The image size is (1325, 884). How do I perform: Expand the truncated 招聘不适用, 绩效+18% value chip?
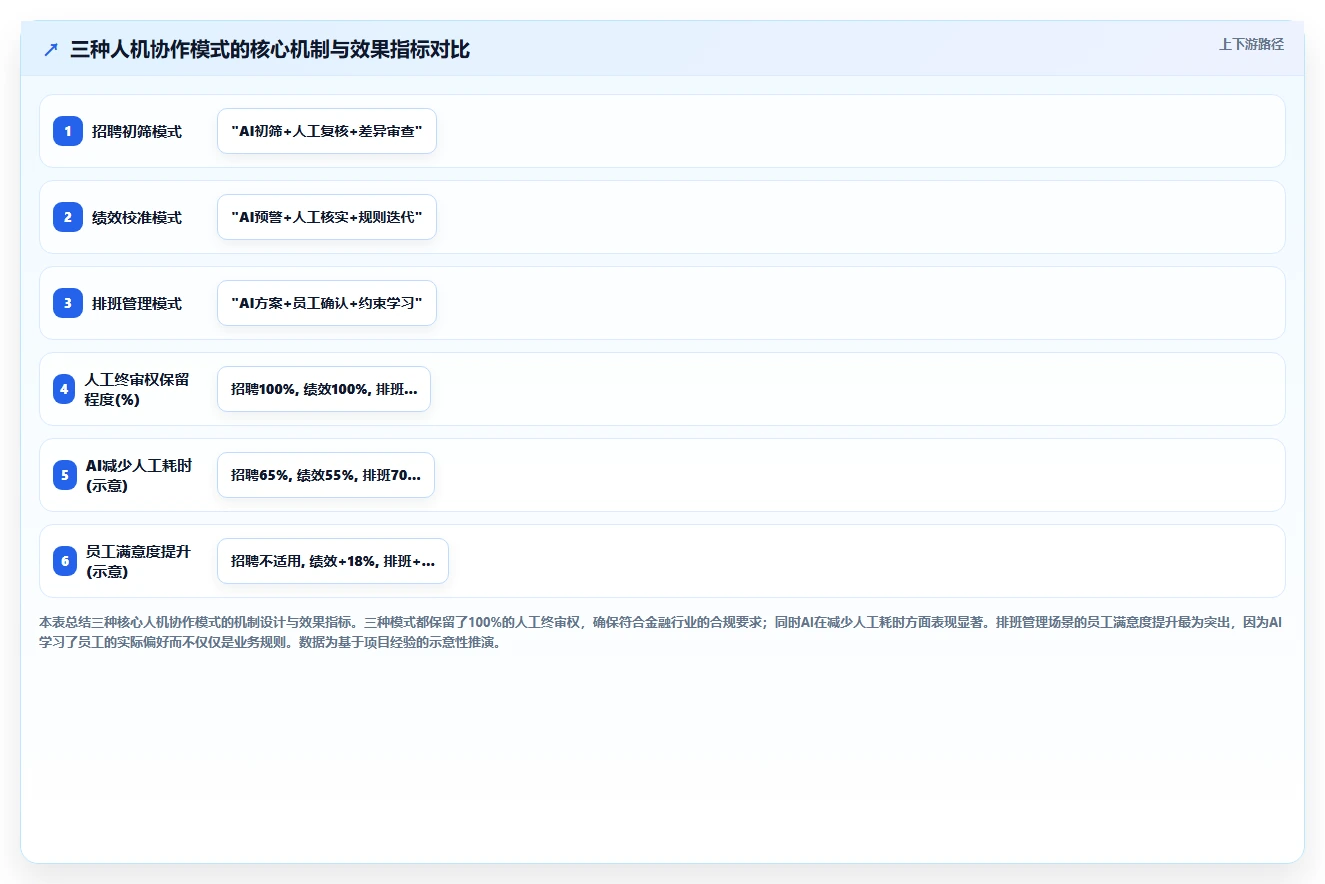coord(333,561)
